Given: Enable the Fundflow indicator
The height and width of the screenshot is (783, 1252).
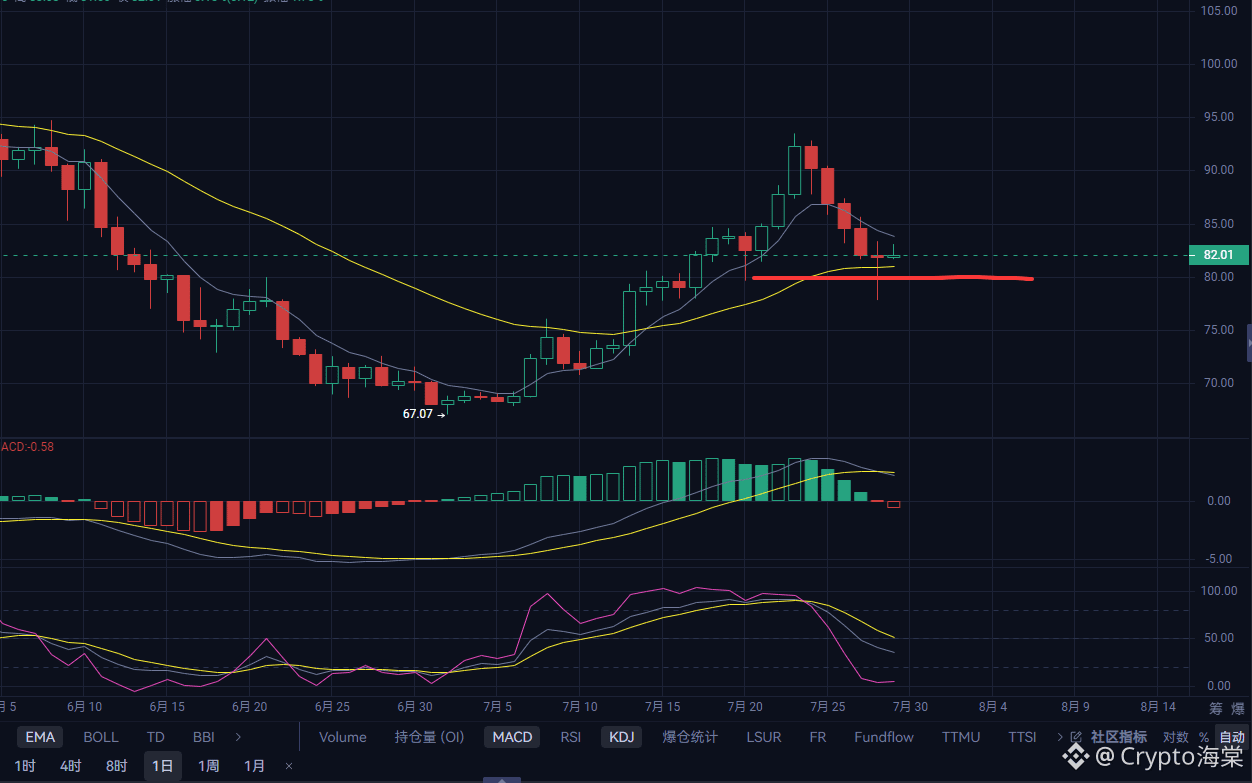Looking at the screenshot, I should pyautogui.click(x=884, y=737).
